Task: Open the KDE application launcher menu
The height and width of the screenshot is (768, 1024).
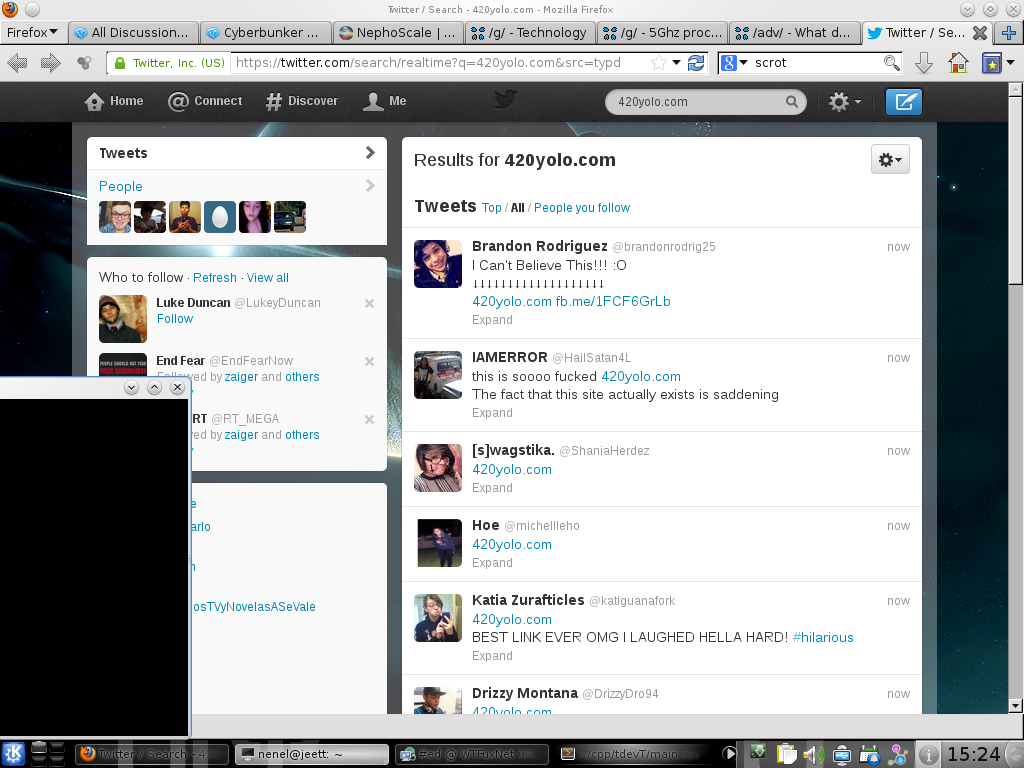Action: (13, 754)
